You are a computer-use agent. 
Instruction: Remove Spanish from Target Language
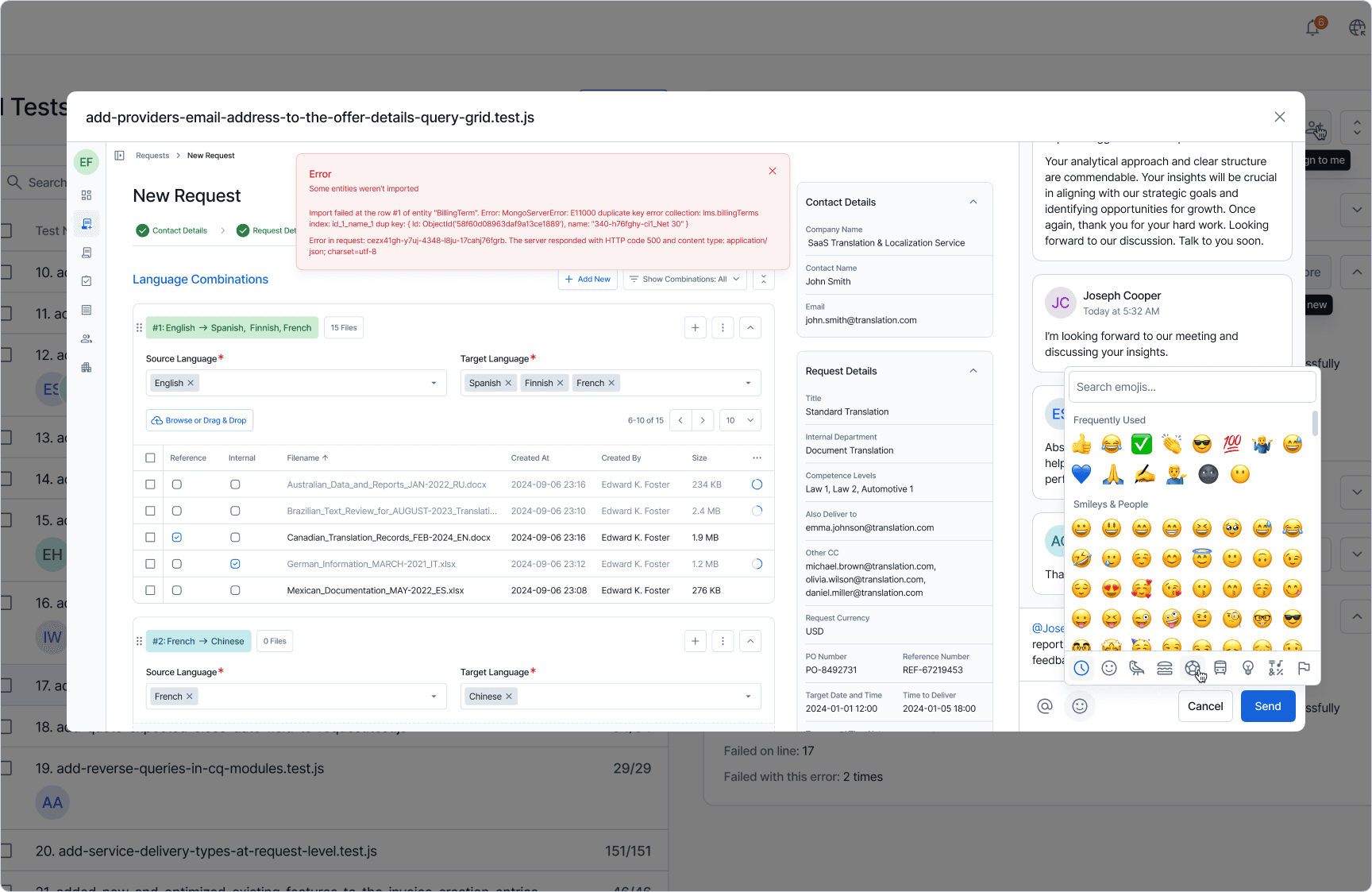pyautogui.click(x=508, y=383)
